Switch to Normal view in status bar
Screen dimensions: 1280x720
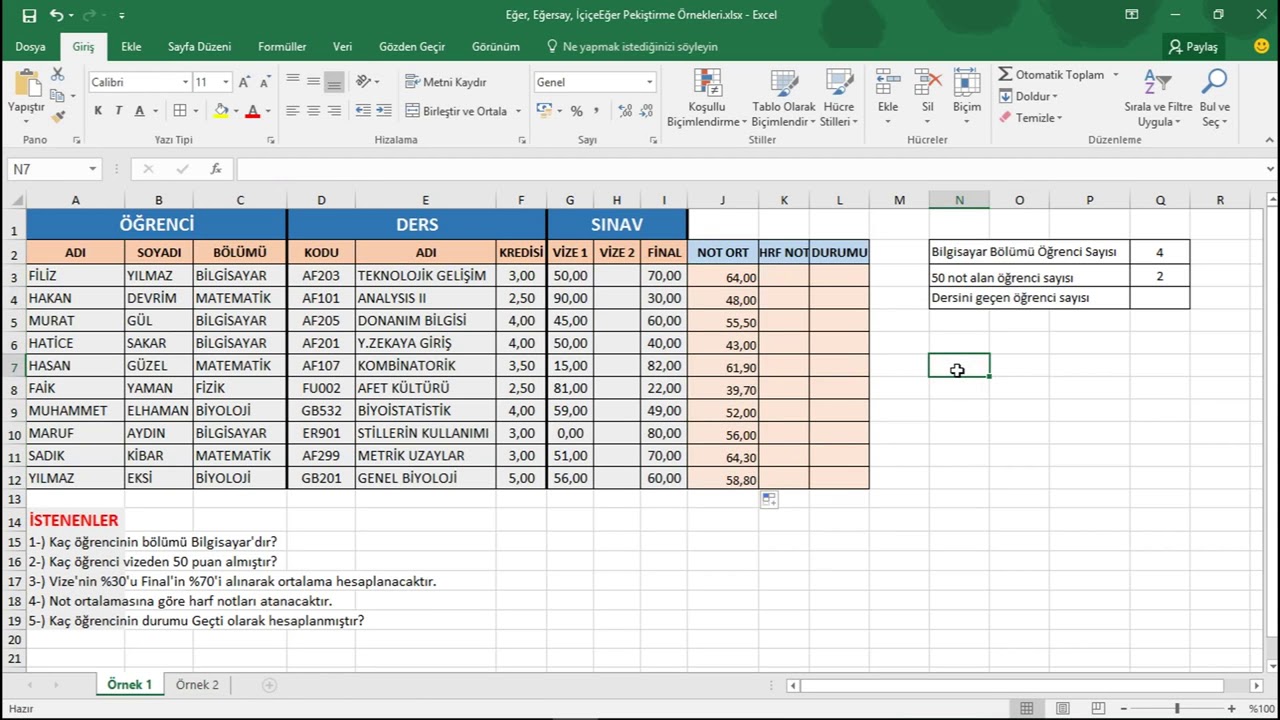(1026, 708)
